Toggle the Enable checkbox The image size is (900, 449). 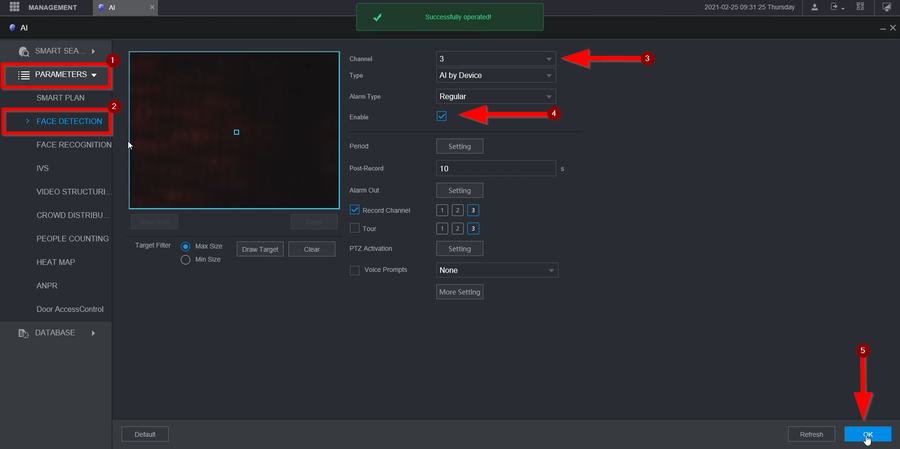442,116
